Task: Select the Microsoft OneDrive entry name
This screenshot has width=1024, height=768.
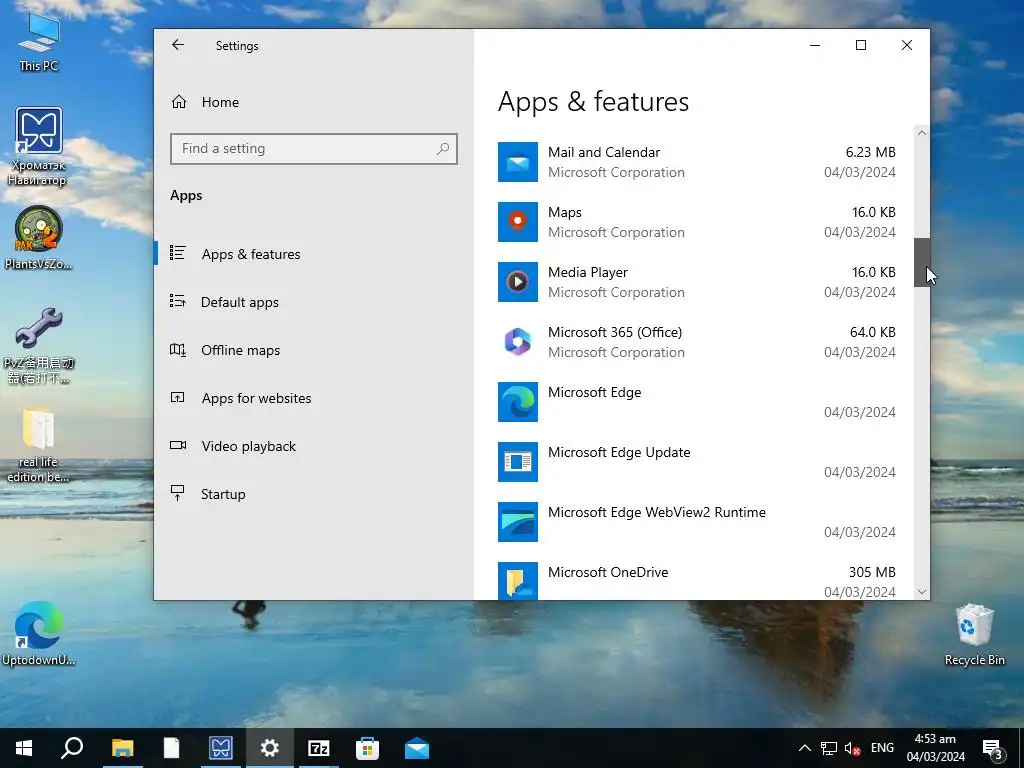Action: coord(607,572)
